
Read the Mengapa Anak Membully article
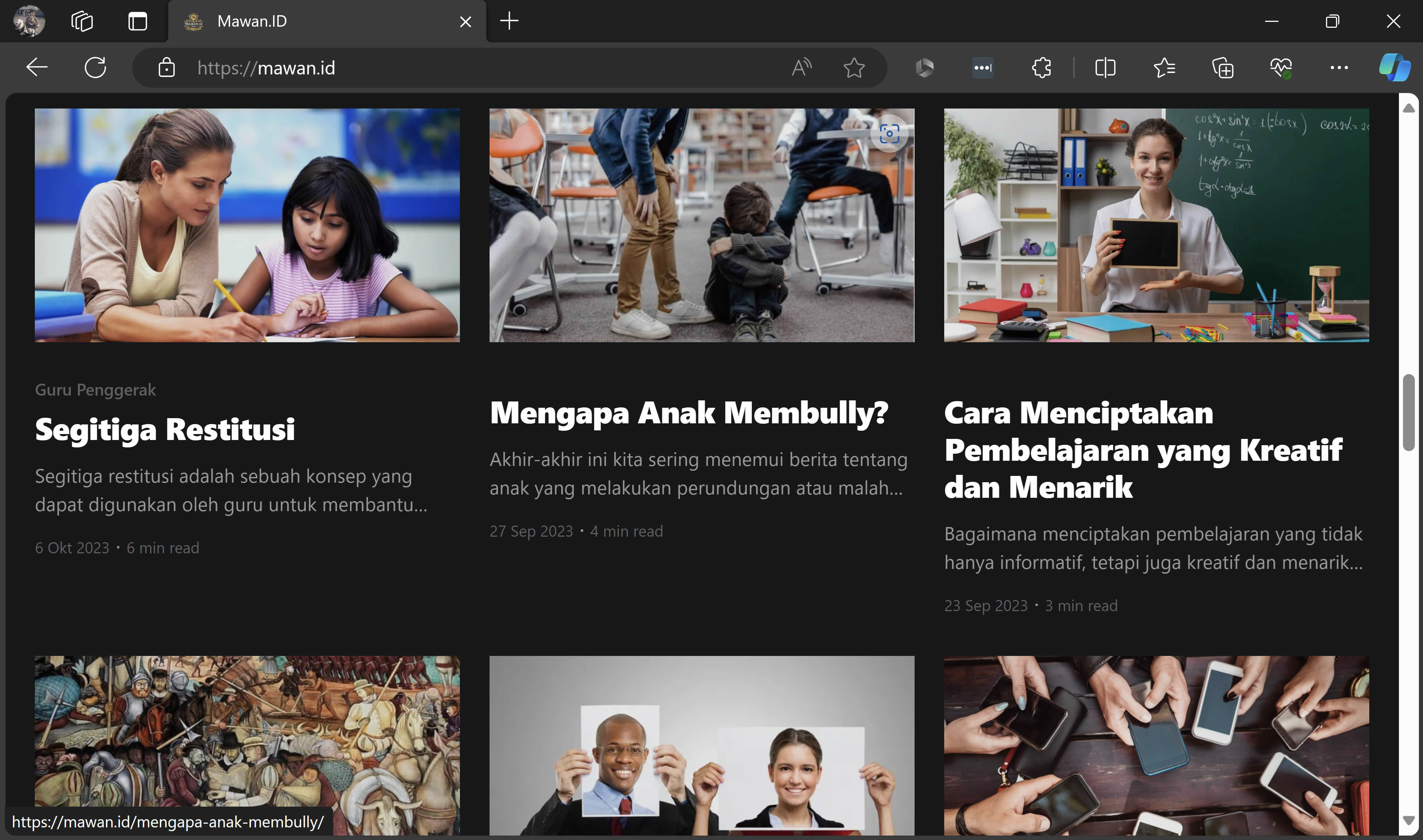tap(689, 413)
